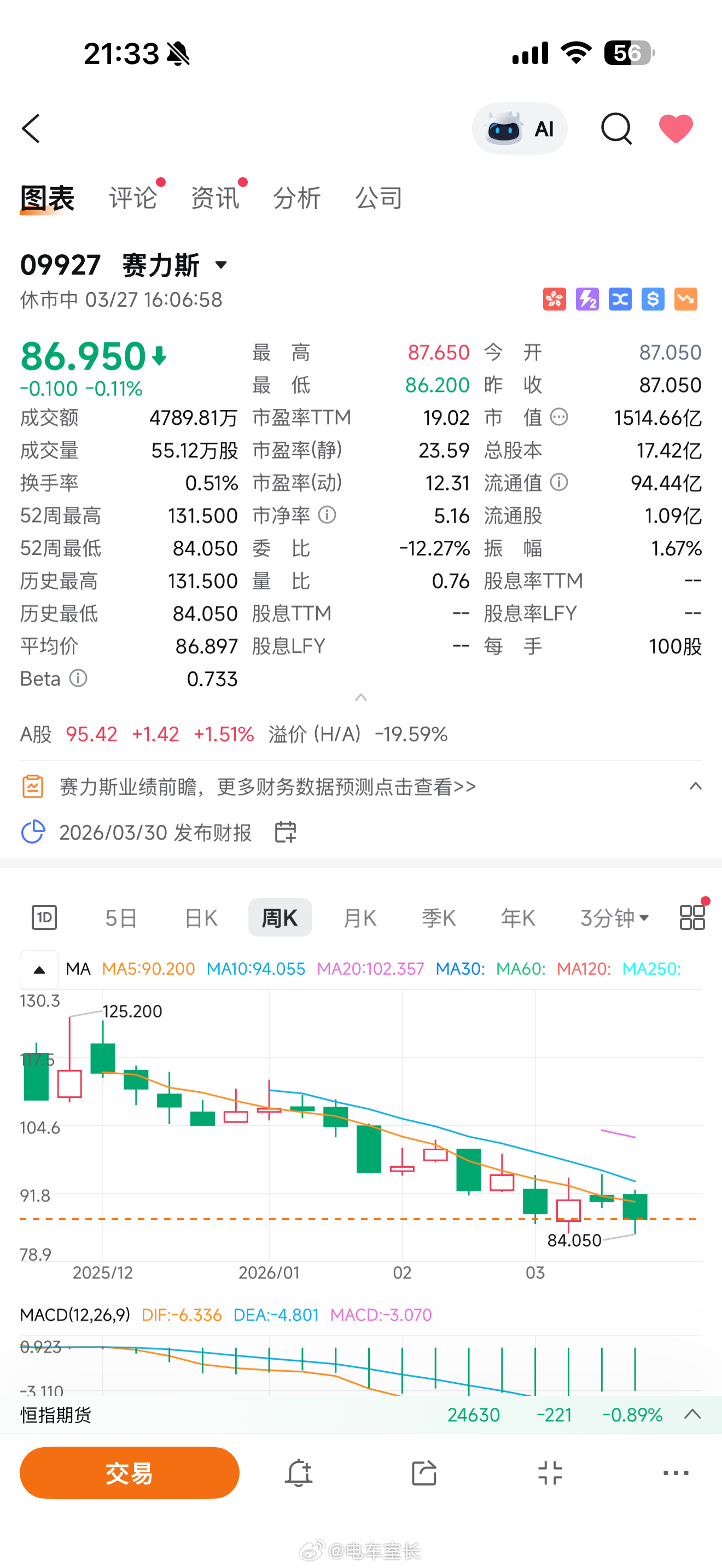Switch to the 评论 tab

(x=133, y=198)
